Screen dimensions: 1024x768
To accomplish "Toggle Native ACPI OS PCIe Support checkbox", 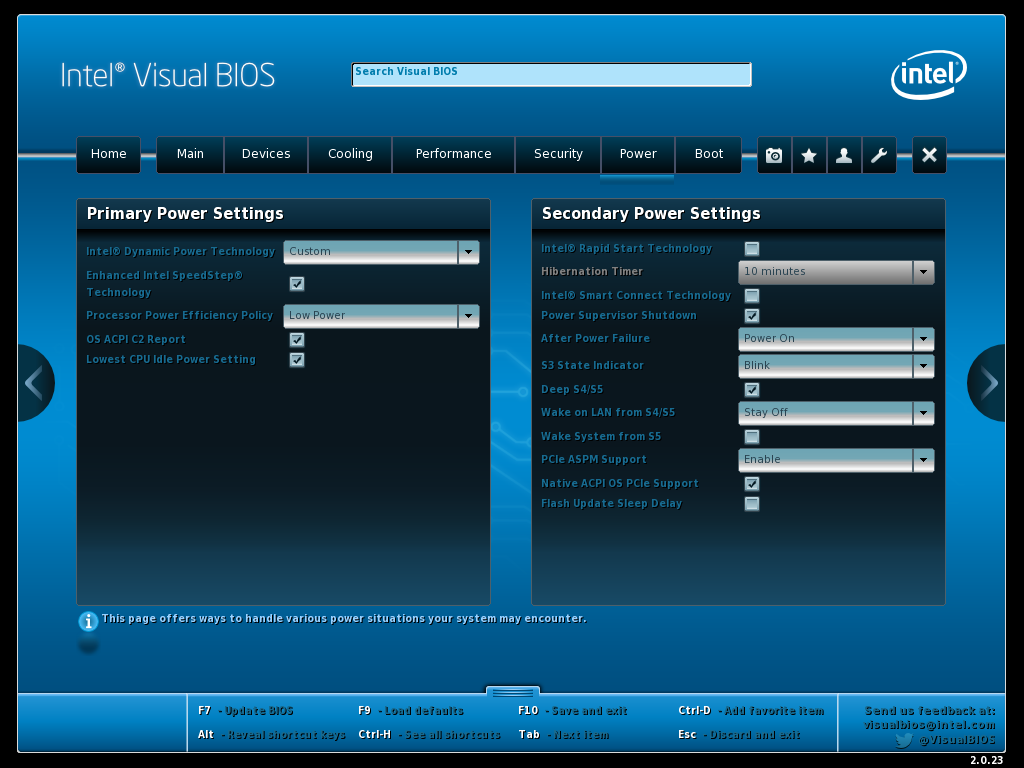I will pos(752,484).
